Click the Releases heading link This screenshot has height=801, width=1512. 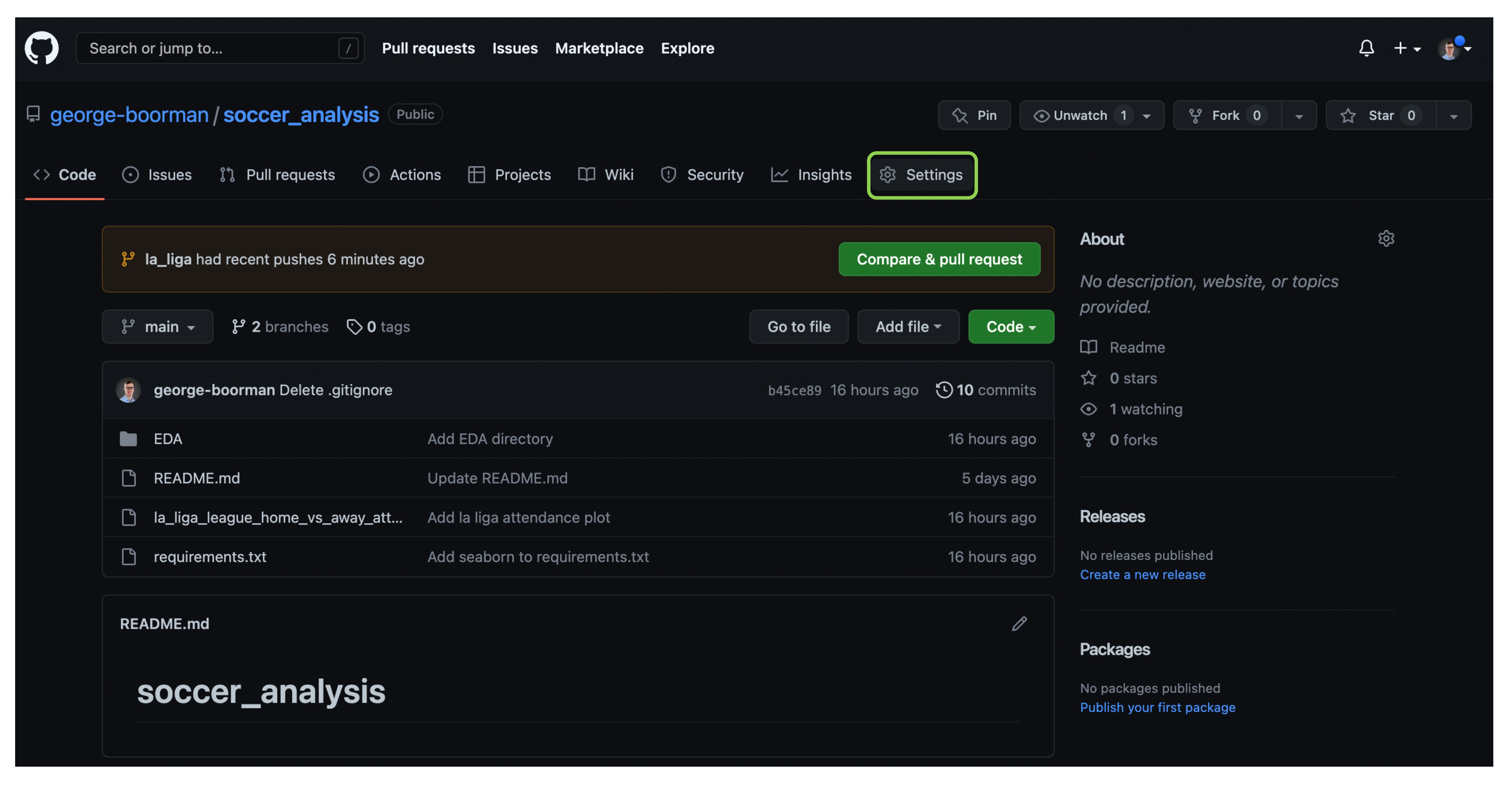click(x=1112, y=516)
